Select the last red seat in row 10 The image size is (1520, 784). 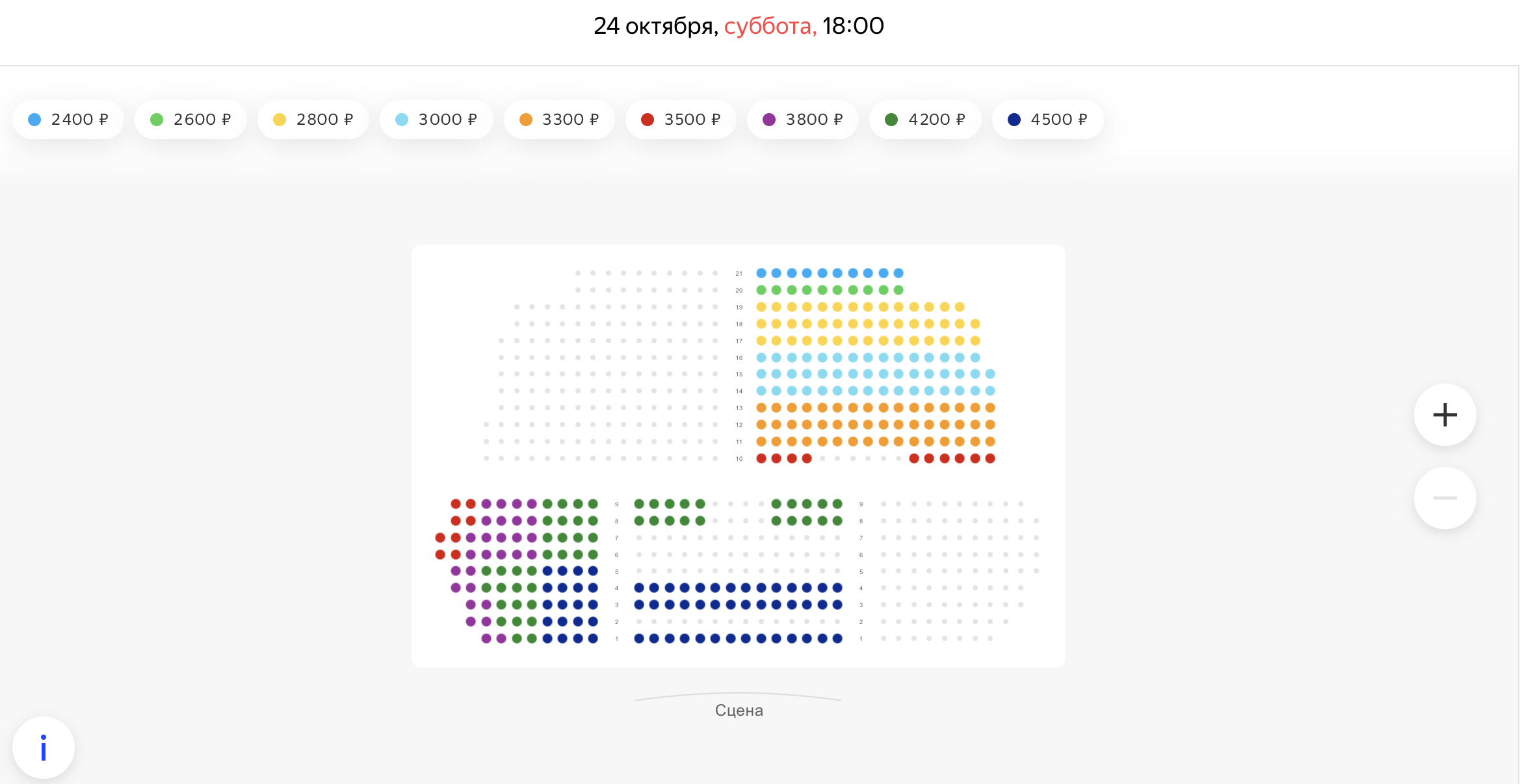pyautogui.click(x=990, y=458)
